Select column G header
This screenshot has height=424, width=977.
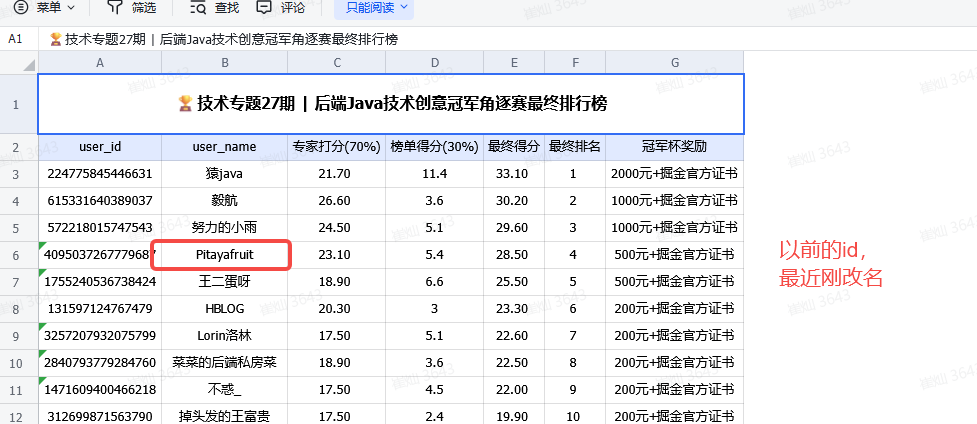tap(674, 62)
